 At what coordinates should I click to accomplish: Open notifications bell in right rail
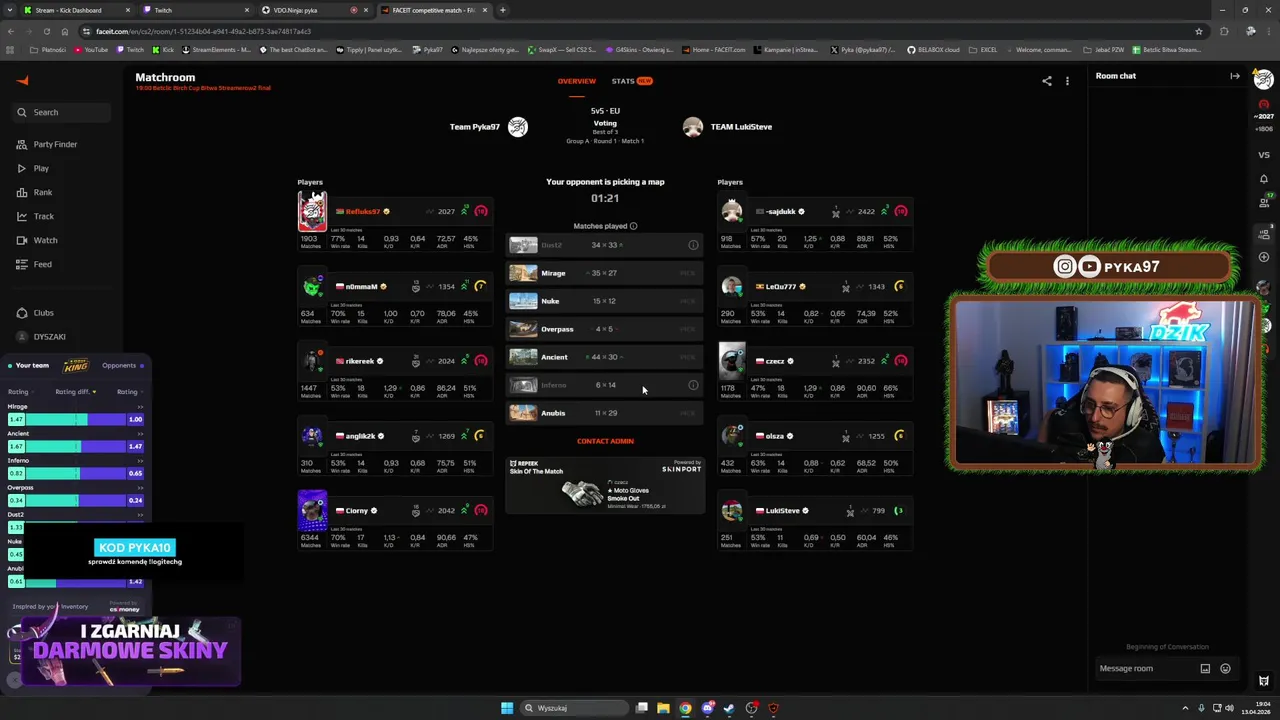tap(1264, 179)
